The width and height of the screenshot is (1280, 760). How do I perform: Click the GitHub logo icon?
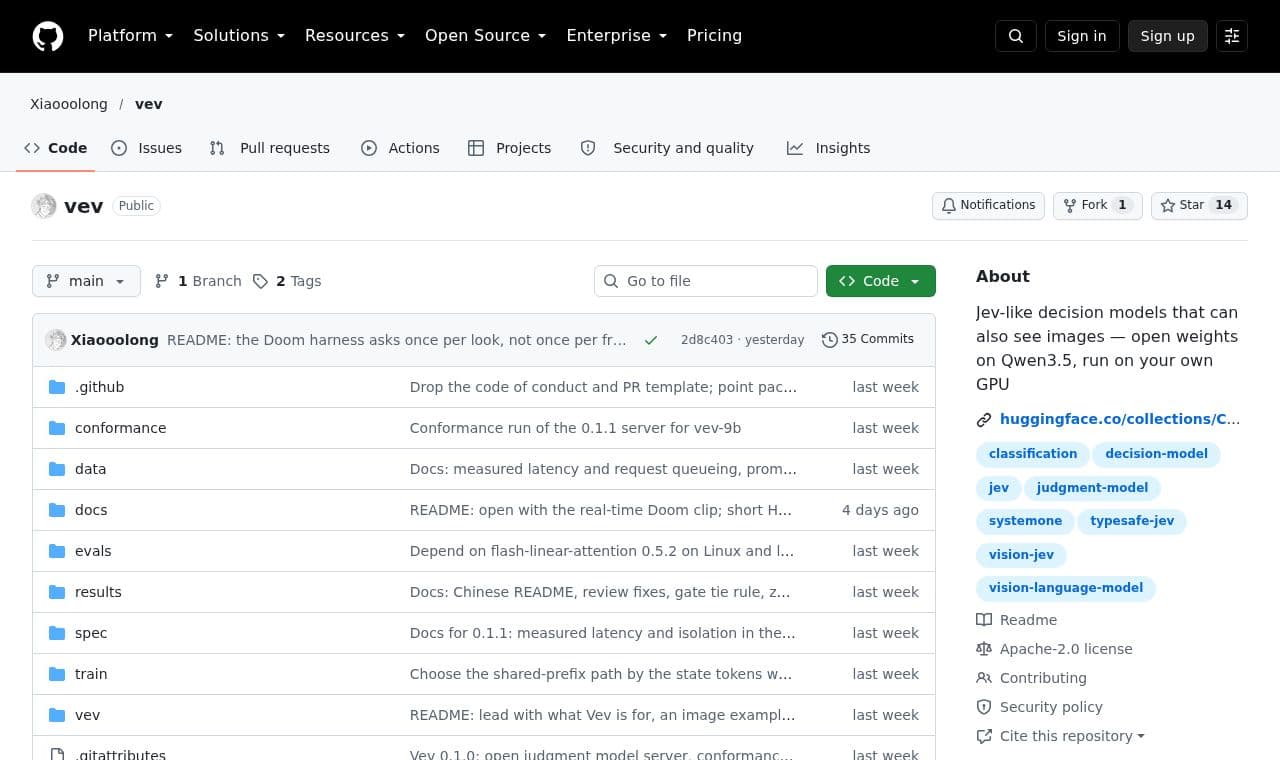pos(48,36)
